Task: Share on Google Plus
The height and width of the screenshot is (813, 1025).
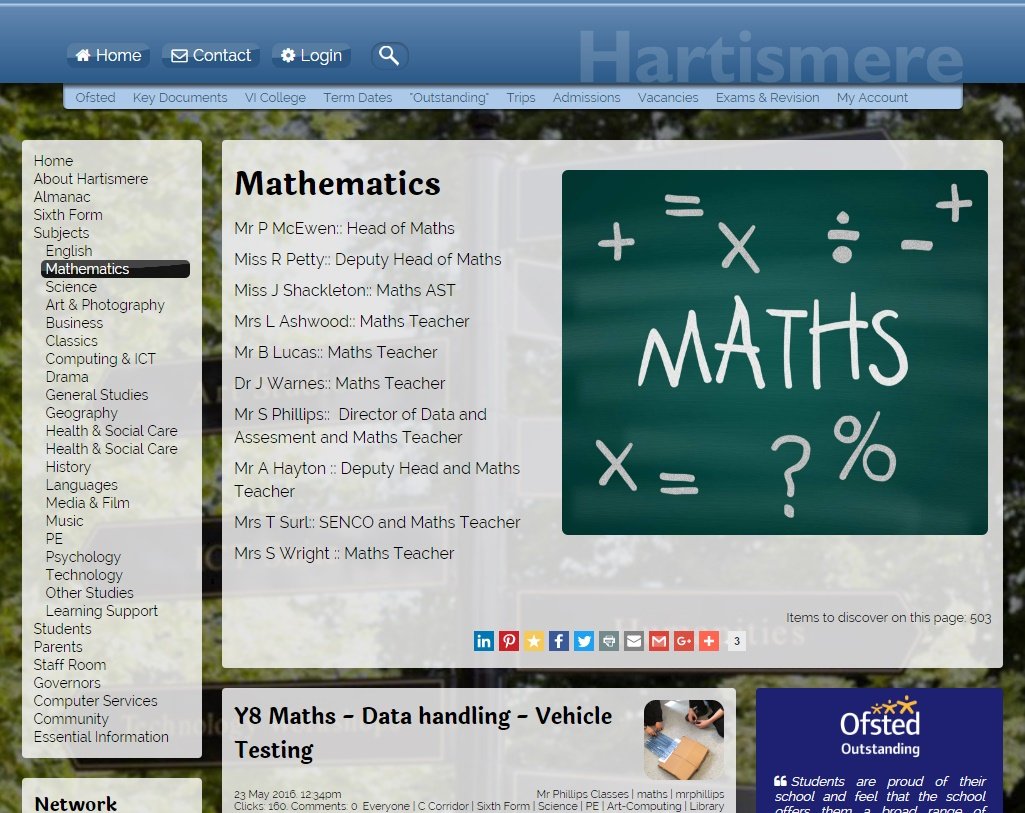Action: [x=684, y=641]
